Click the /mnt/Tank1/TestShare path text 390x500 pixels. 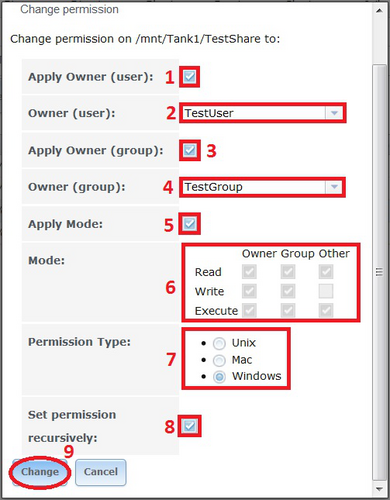pyautogui.click(x=199, y=39)
